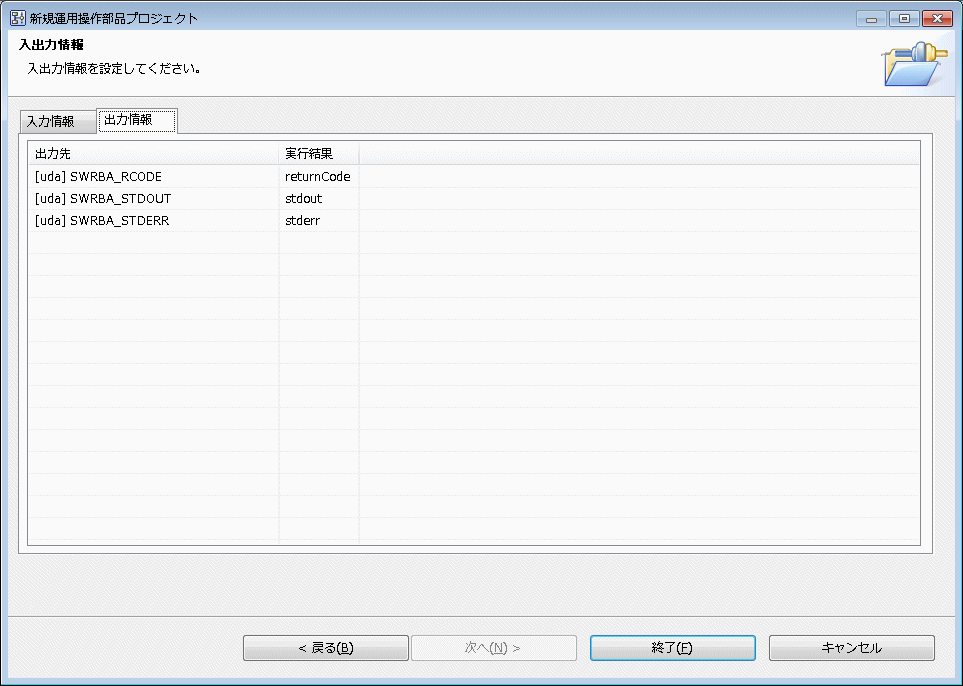Click the project icon in the title bar
Viewport: 963px width, 686px height.
[18, 18]
